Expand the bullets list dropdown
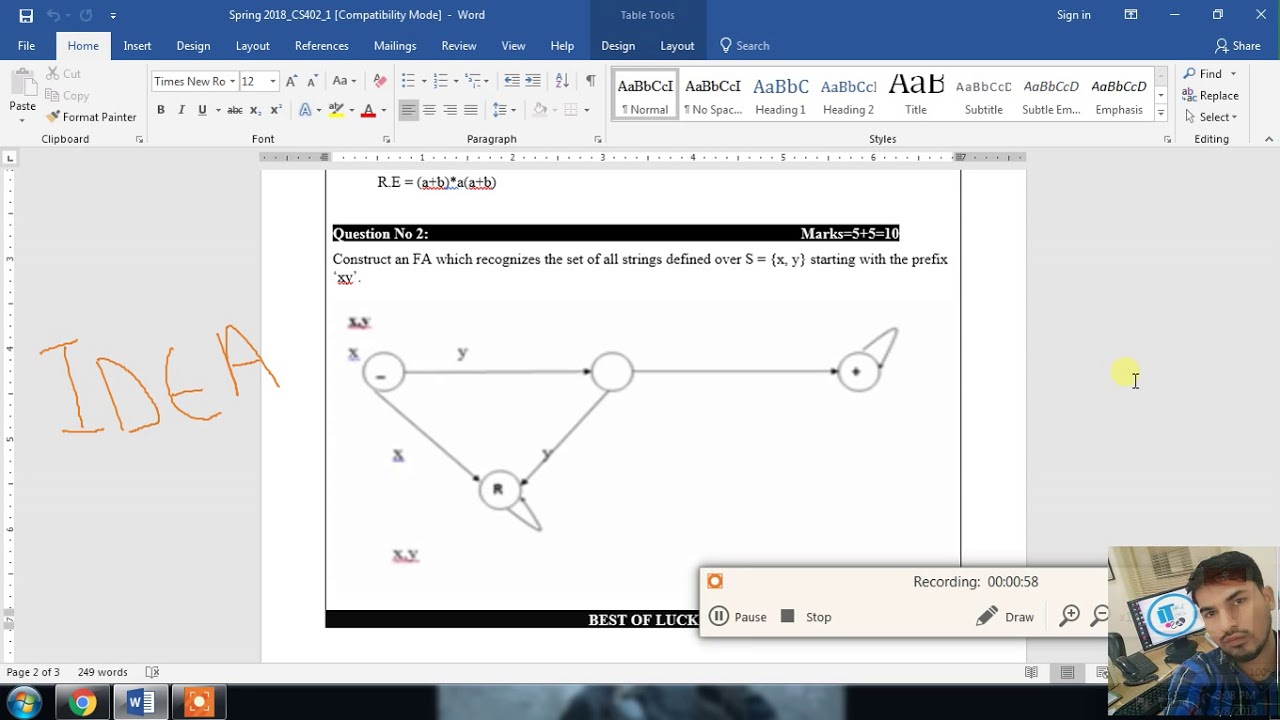The height and width of the screenshot is (720, 1280). click(424, 81)
